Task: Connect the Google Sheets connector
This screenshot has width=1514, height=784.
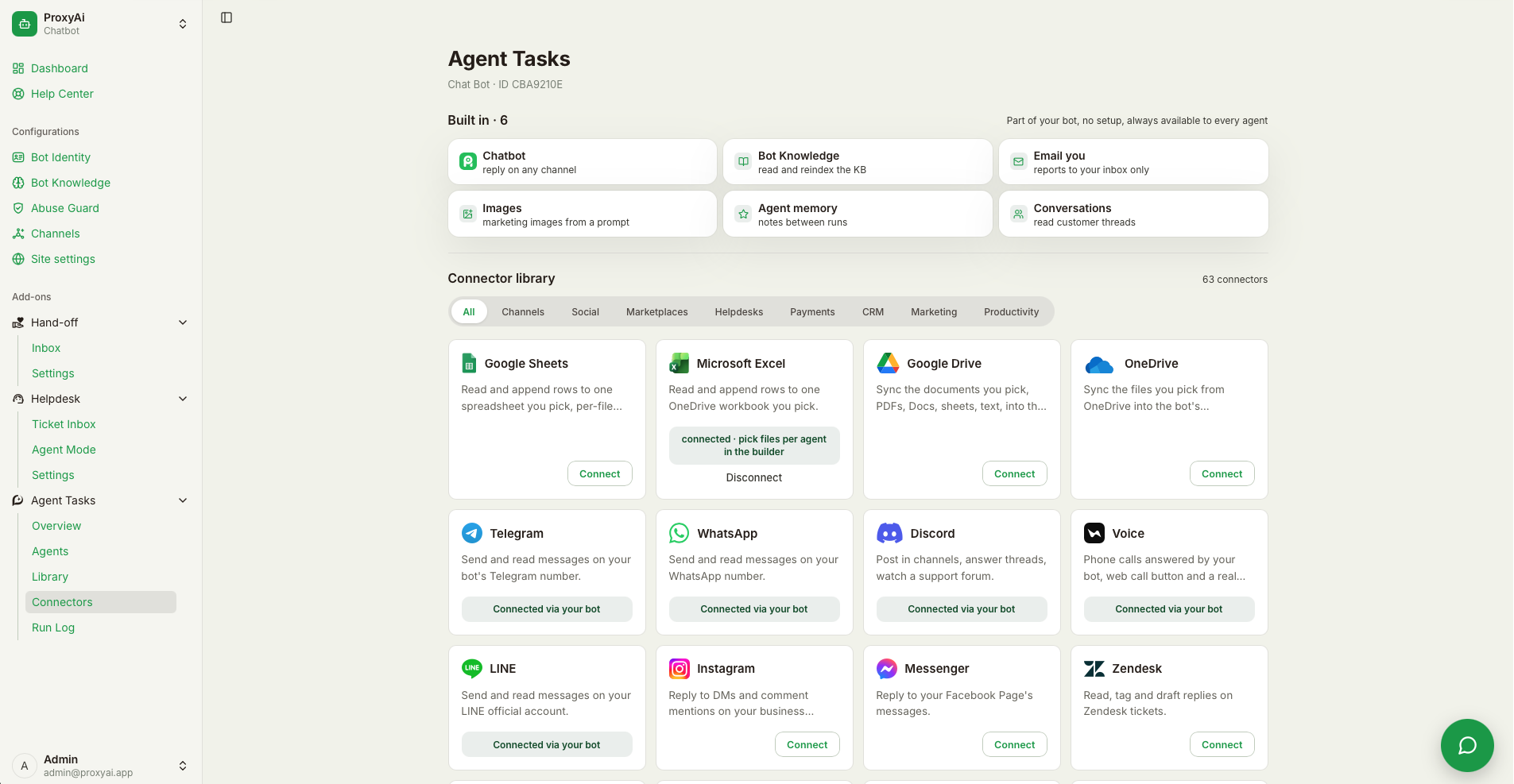Action: [600, 473]
